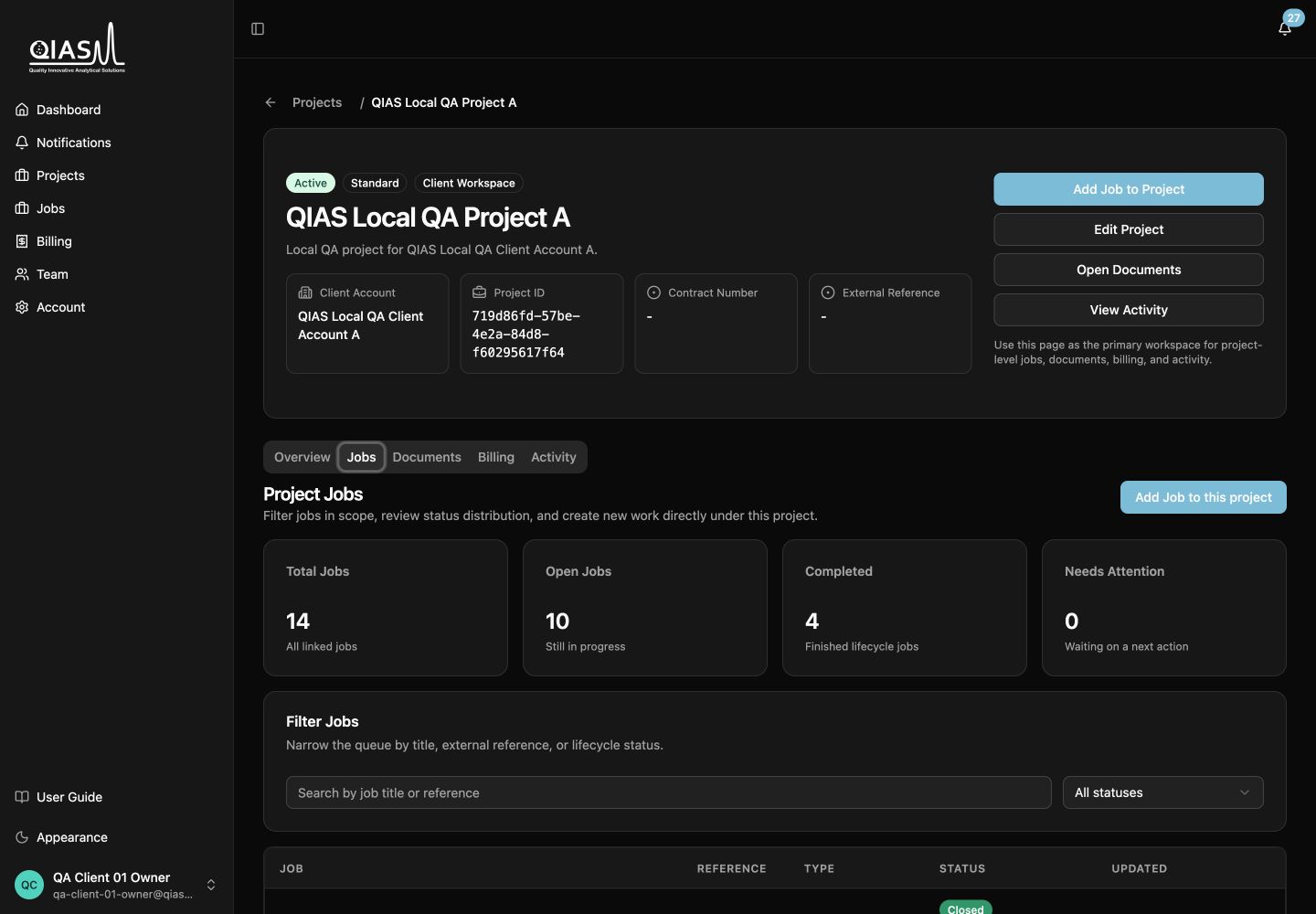
Task: Click the Client Workspace badge
Action: [469, 183]
